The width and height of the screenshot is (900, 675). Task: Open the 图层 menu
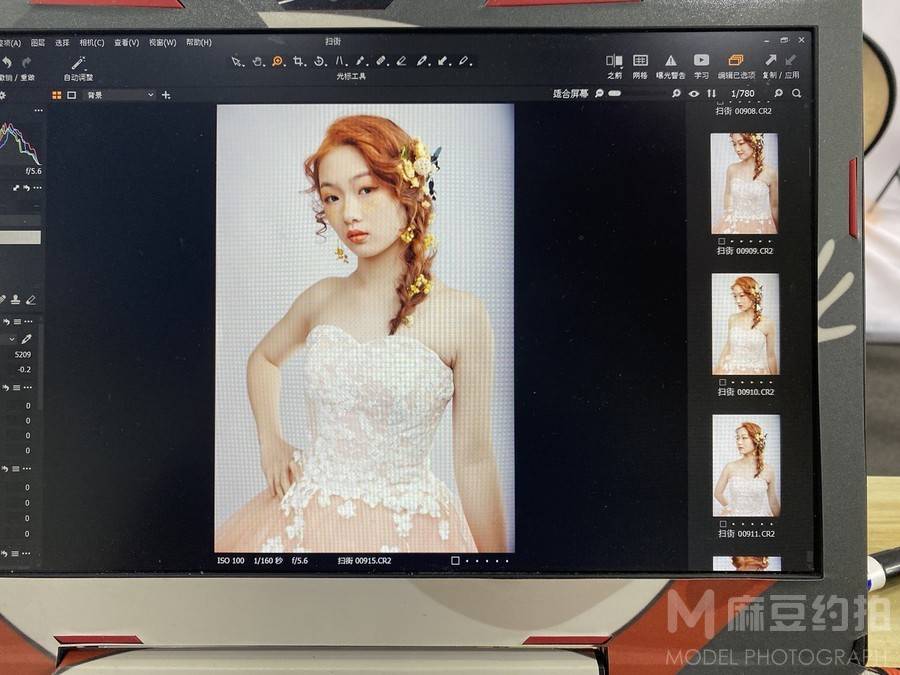tap(38, 43)
